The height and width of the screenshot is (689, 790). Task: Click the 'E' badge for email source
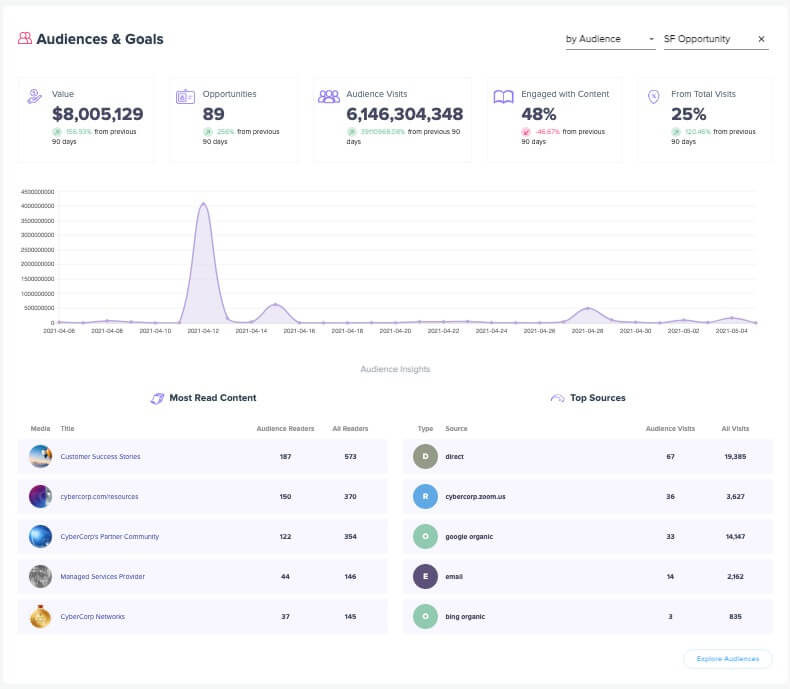[x=425, y=576]
